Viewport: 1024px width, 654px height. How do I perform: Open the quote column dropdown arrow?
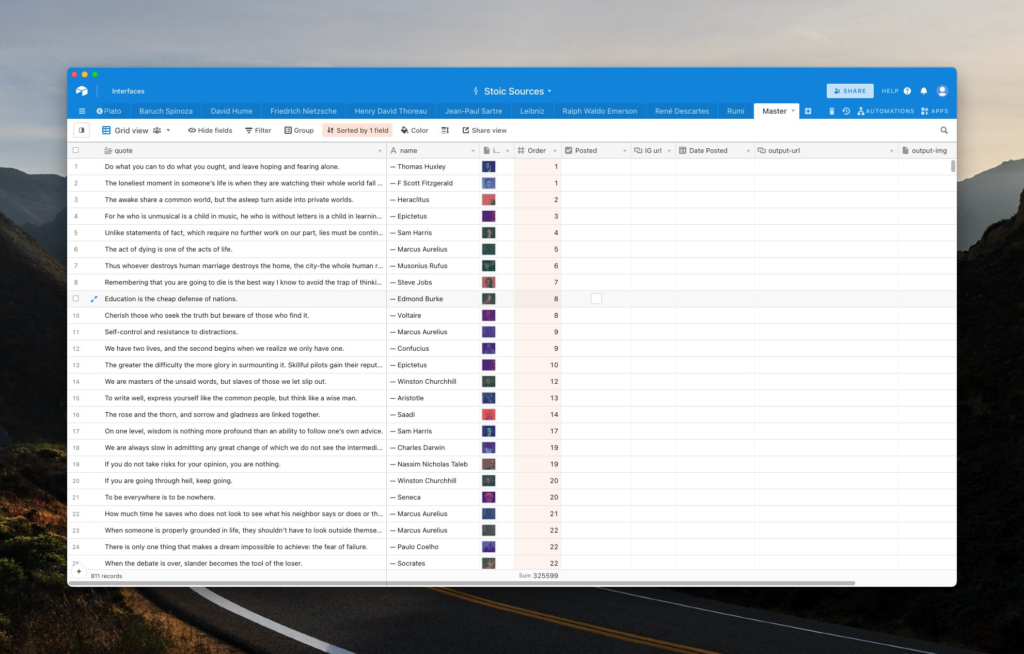click(379, 151)
